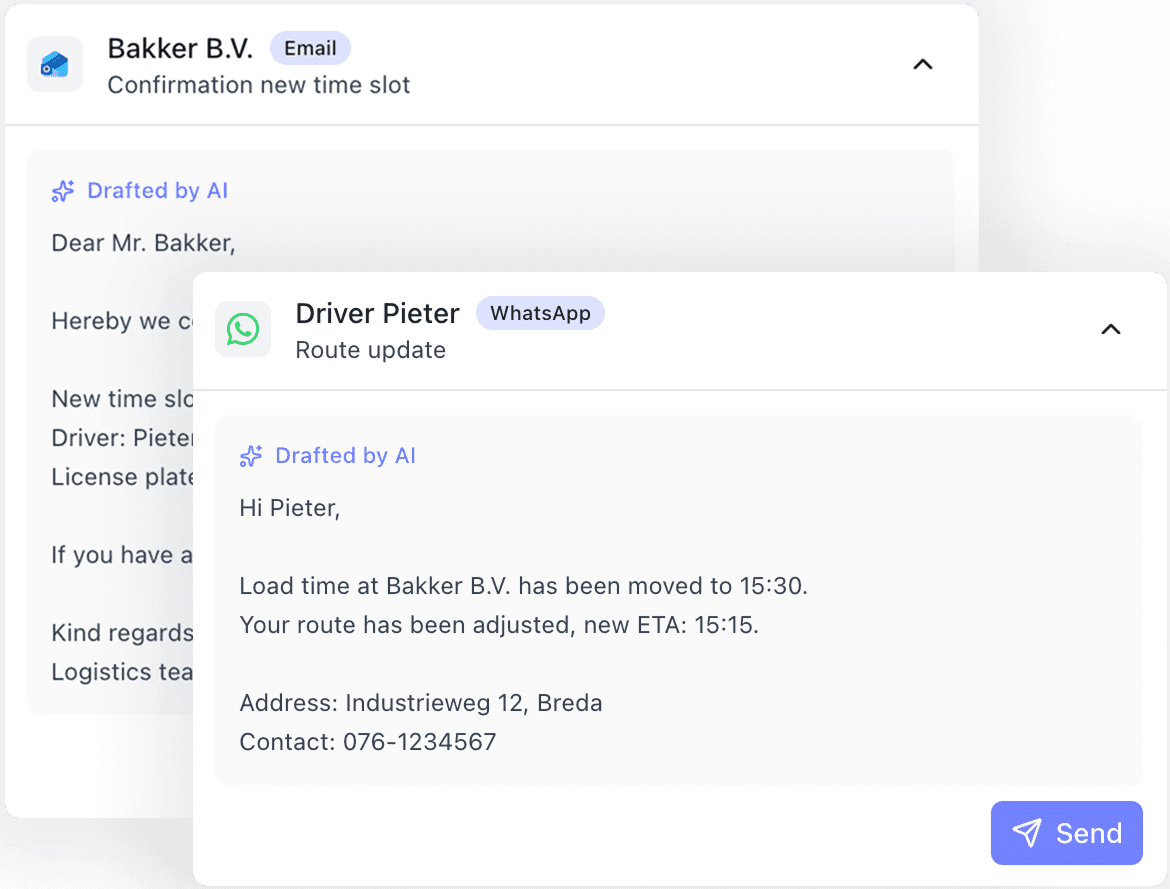Click 'Contact: 076-1234567' line
Image resolution: width=1170 pixels, height=889 pixels.
368,742
